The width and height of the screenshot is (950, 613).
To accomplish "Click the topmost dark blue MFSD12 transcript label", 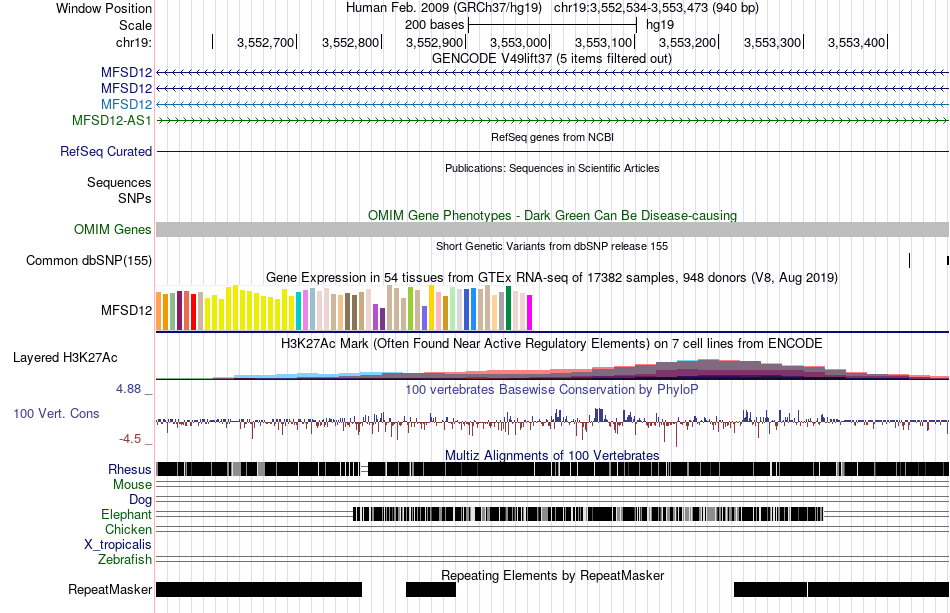I will [x=126, y=73].
